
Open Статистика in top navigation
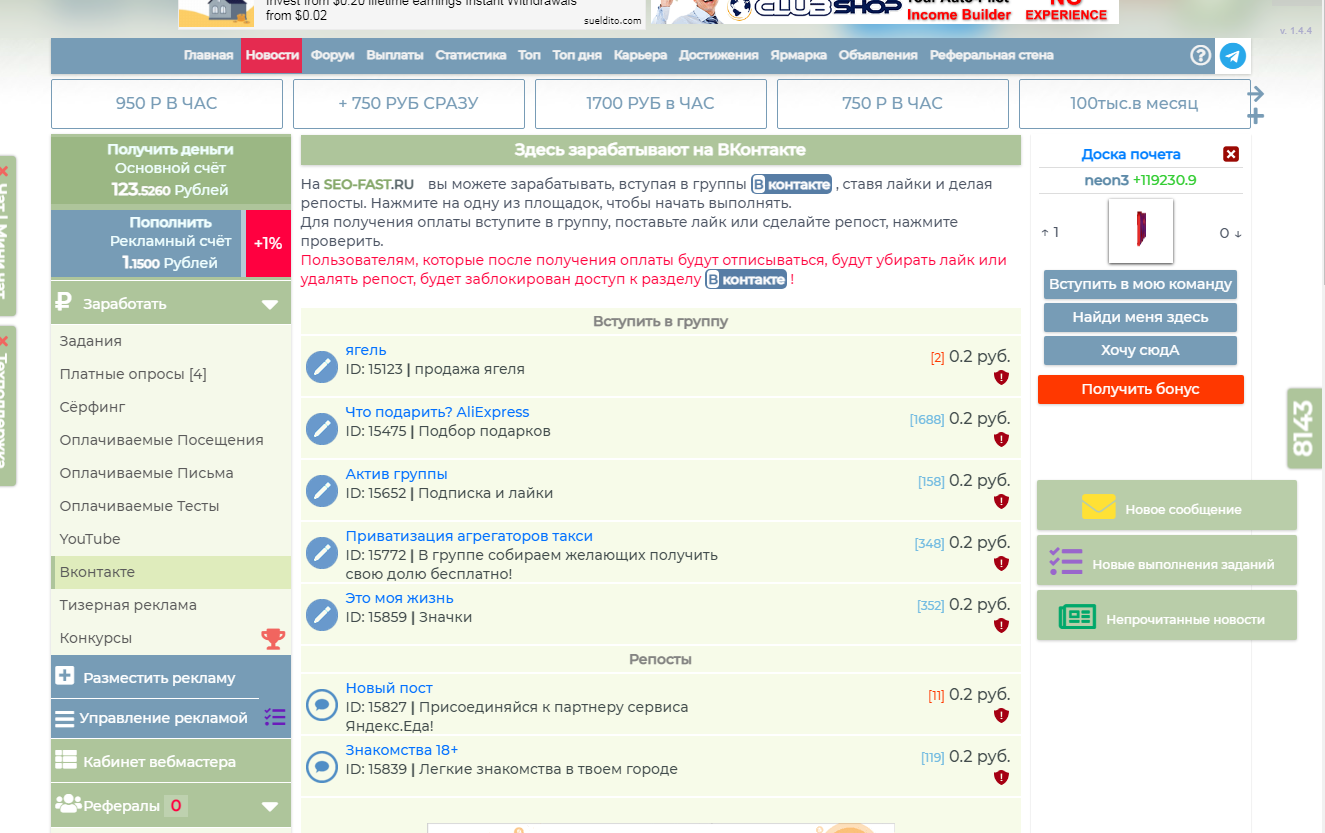pyautogui.click(x=471, y=55)
